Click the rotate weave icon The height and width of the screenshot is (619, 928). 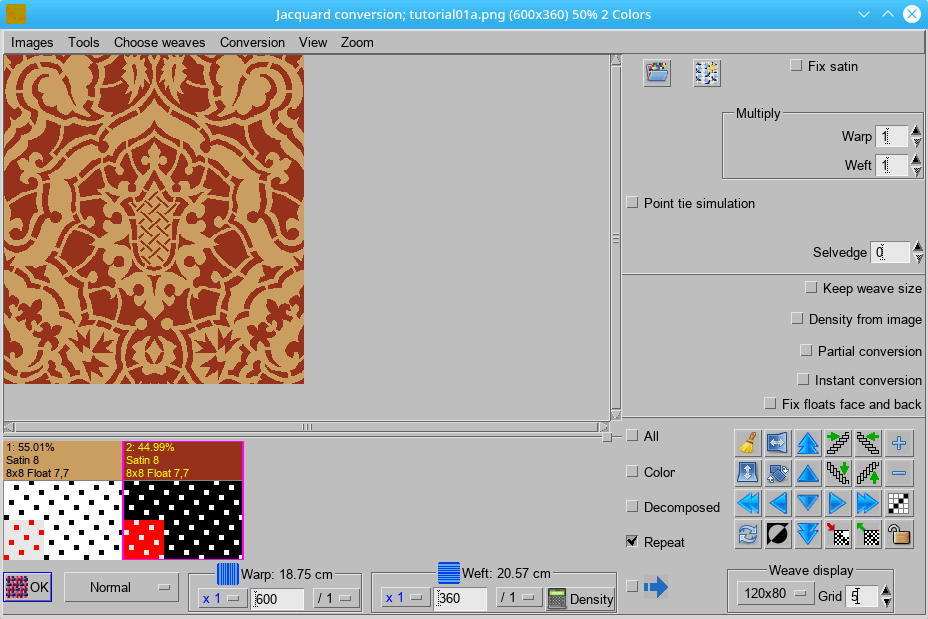pos(778,473)
